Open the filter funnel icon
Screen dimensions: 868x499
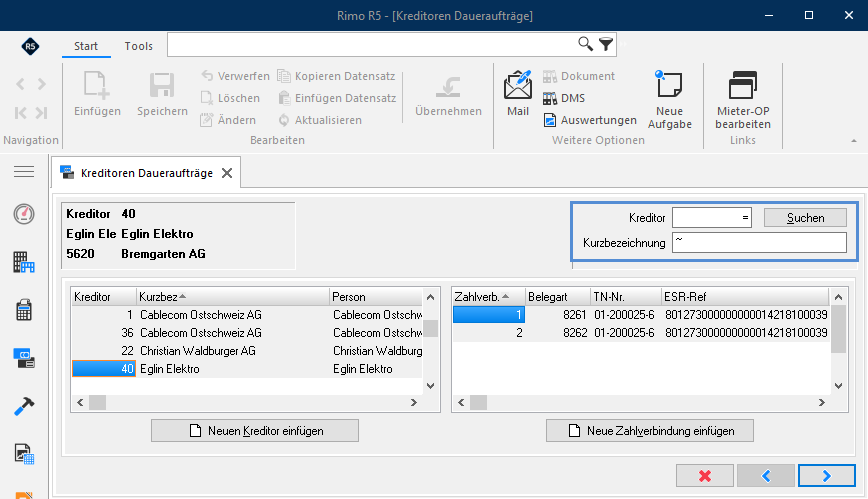[x=606, y=44]
